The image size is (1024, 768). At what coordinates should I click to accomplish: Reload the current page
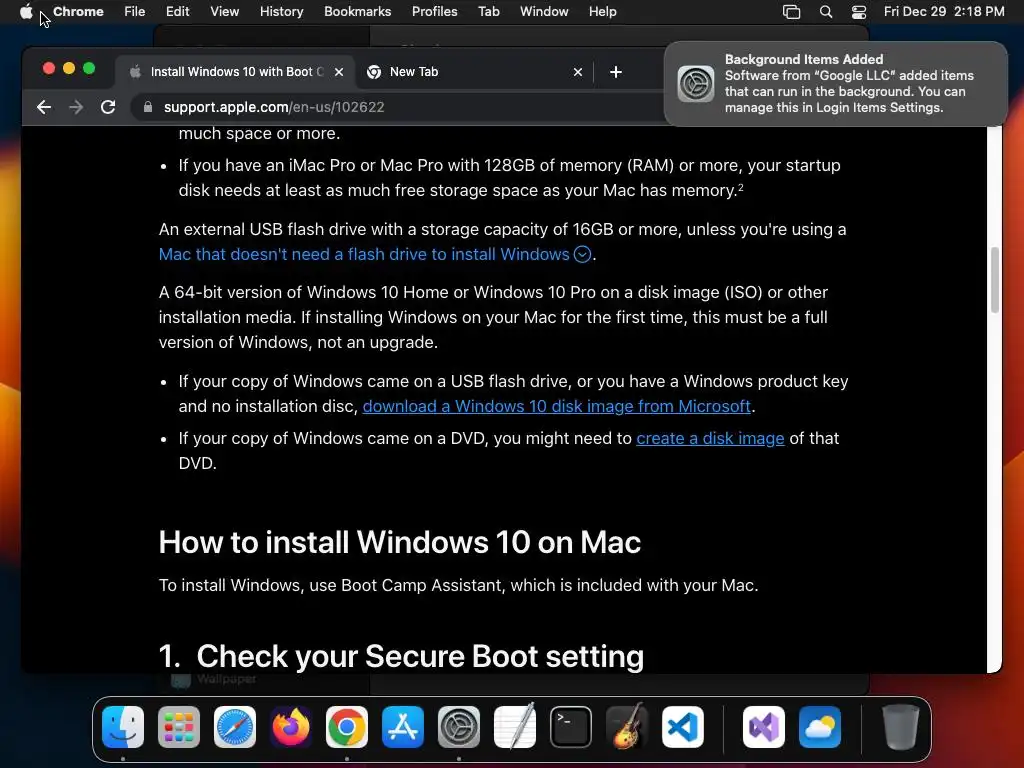tap(108, 107)
